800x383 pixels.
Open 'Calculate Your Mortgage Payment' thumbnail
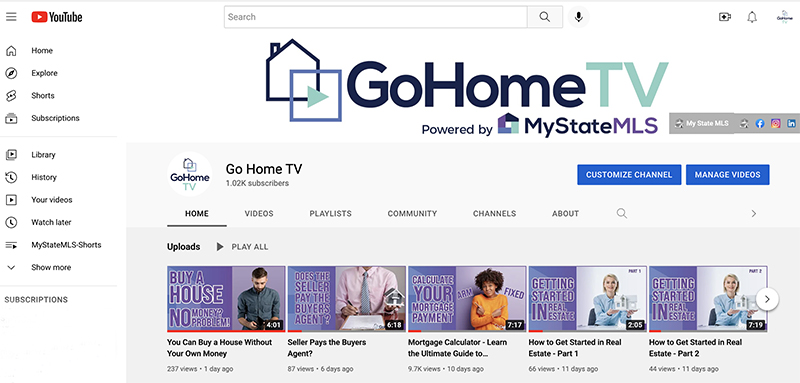pos(467,299)
